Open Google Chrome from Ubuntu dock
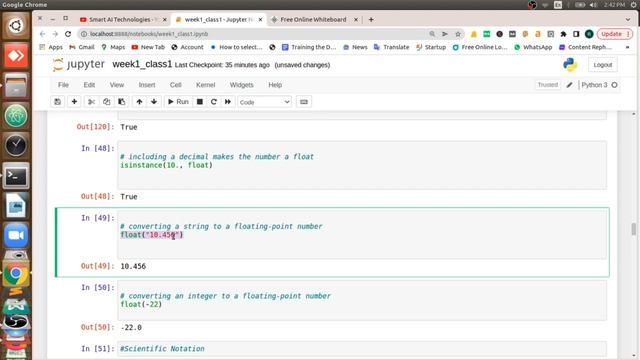 16,273
